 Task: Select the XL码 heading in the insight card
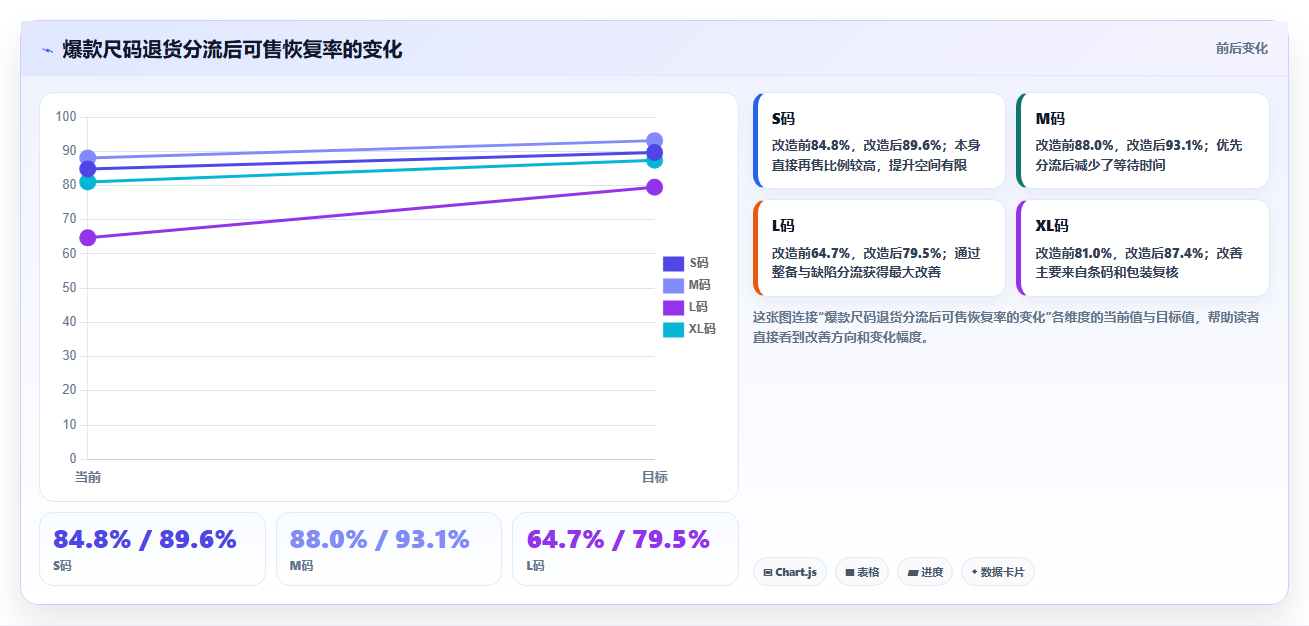coord(1052,226)
